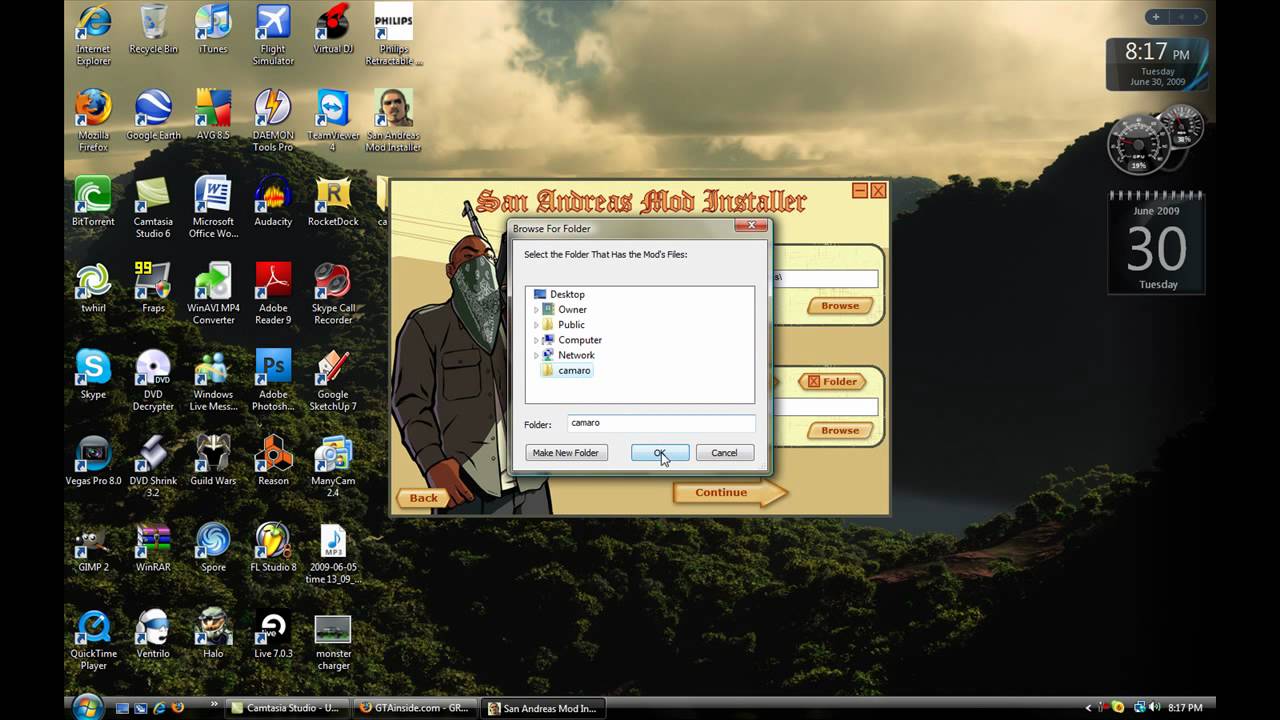
Task: Select the Flight Simulator desktop shortcut
Action: click(273, 35)
